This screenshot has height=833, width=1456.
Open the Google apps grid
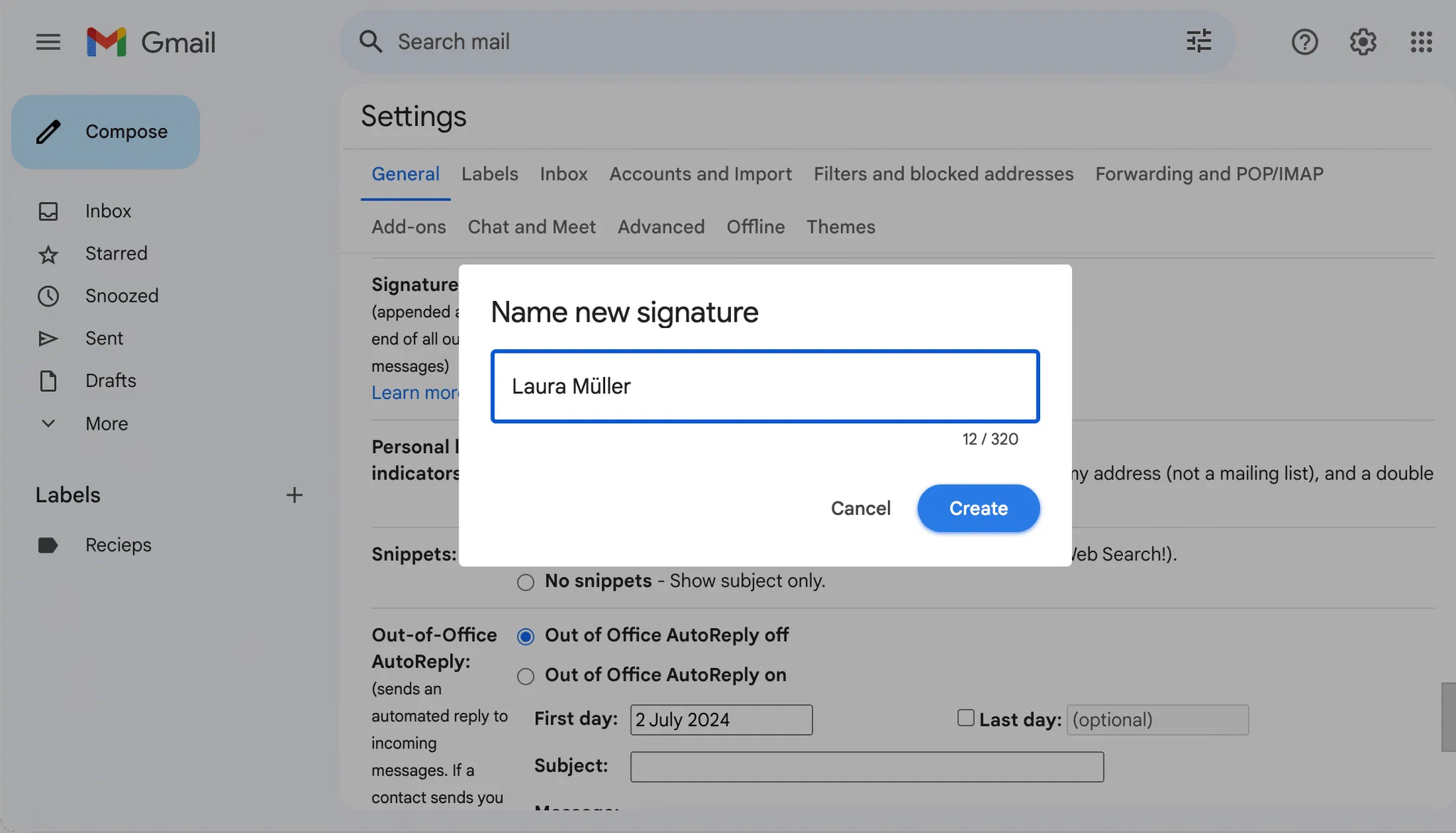pyautogui.click(x=1421, y=42)
